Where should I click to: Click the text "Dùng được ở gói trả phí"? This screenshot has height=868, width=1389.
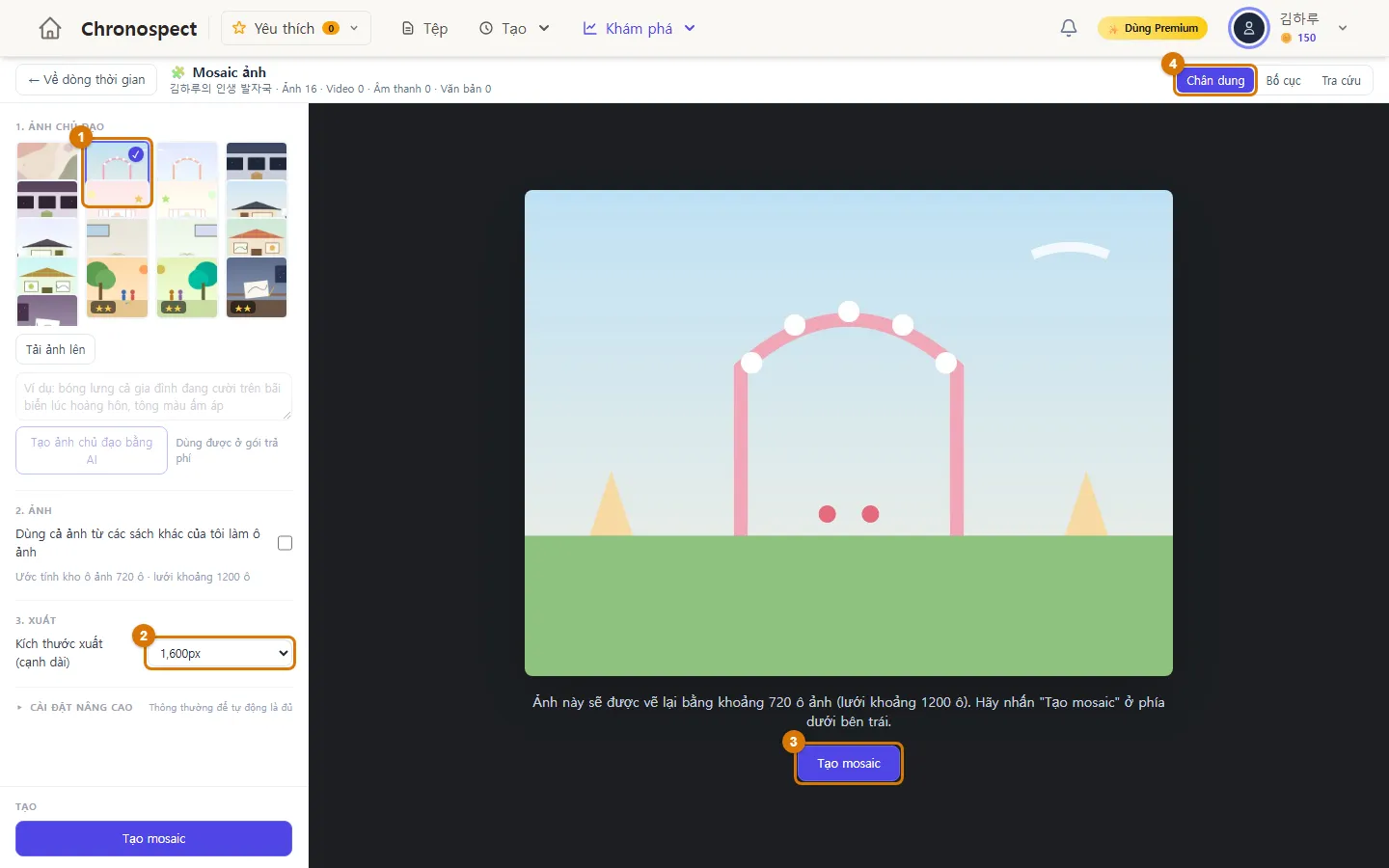227,450
